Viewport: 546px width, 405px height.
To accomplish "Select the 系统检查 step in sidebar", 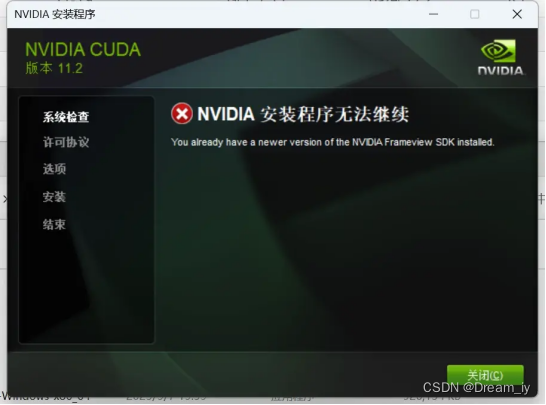I will tap(66, 117).
